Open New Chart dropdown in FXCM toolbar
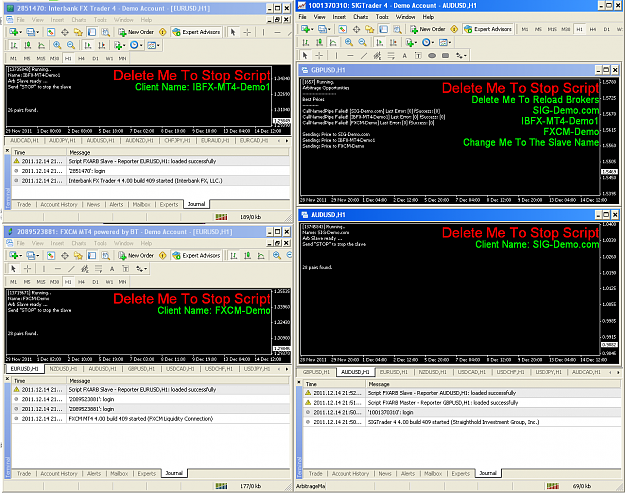The height and width of the screenshot is (493, 625). [16, 255]
